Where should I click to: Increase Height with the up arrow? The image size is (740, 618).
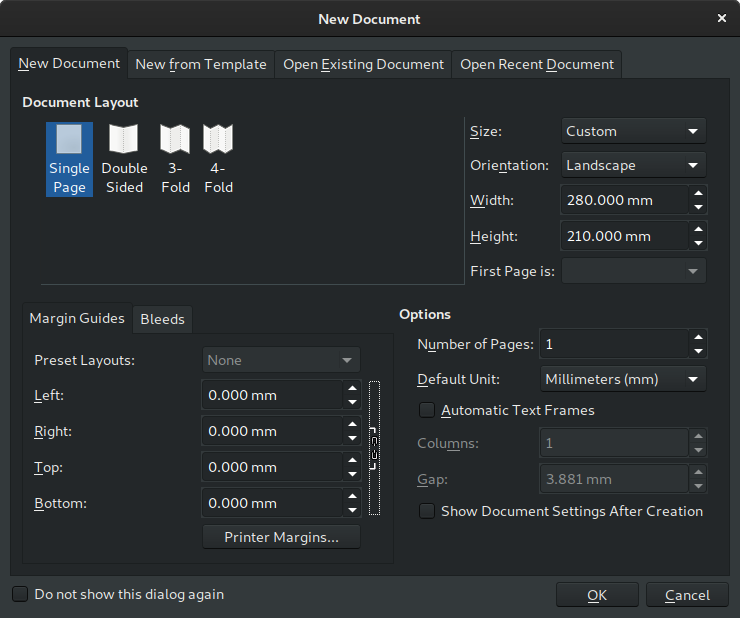pos(698,229)
